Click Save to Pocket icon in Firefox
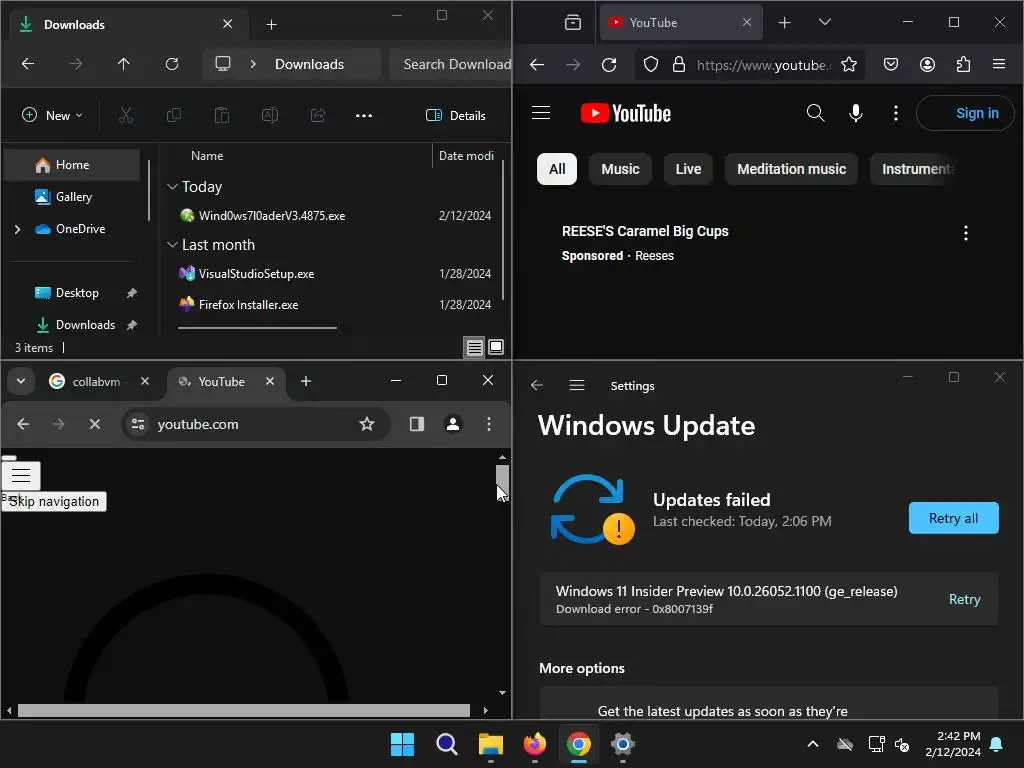This screenshot has width=1024, height=768. (x=891, y=65)
